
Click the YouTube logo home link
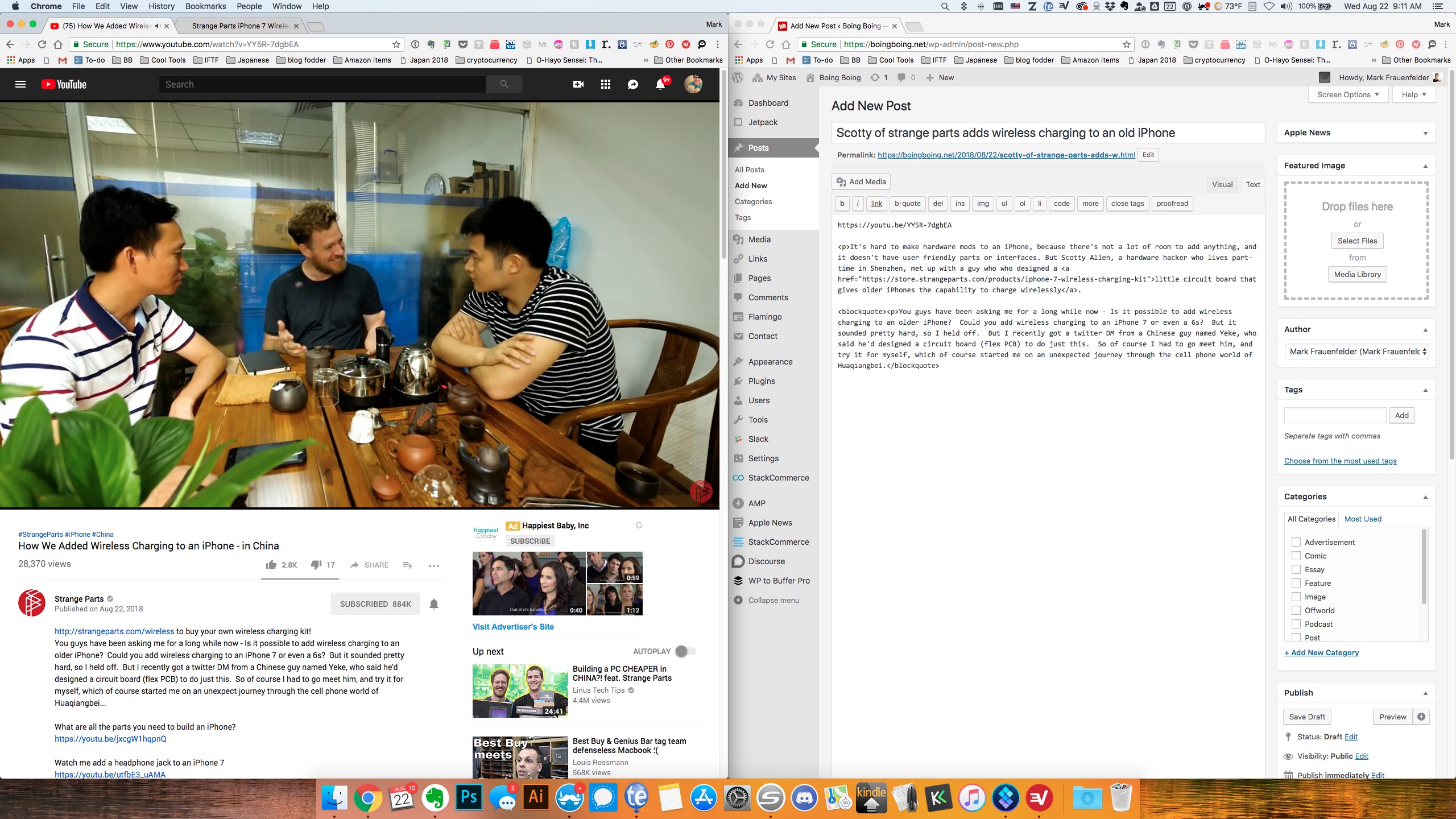click(x=64, y=84)
